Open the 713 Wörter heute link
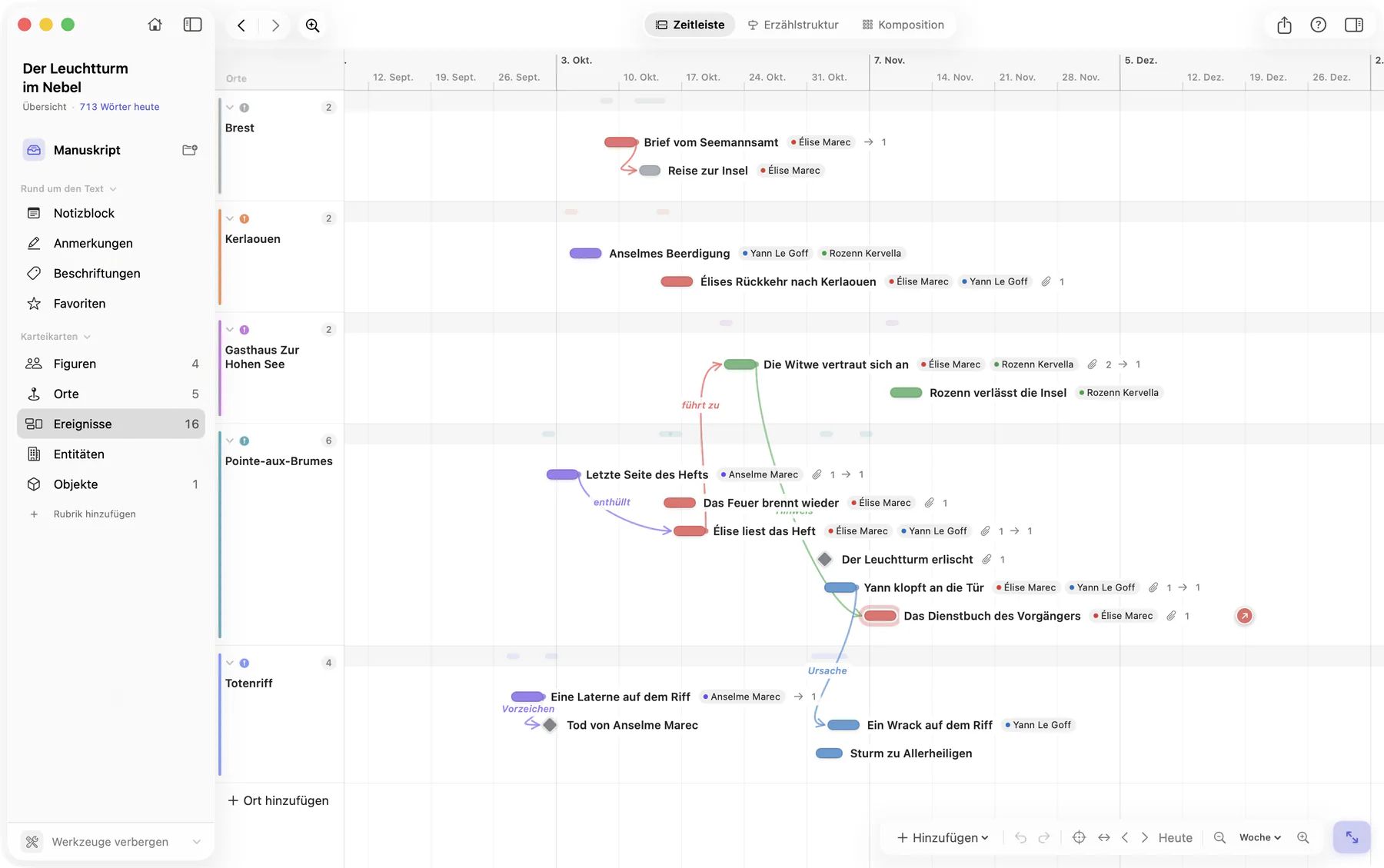Screen dimensions: 1384x868 pyautogui.click(x=119, y=107)
